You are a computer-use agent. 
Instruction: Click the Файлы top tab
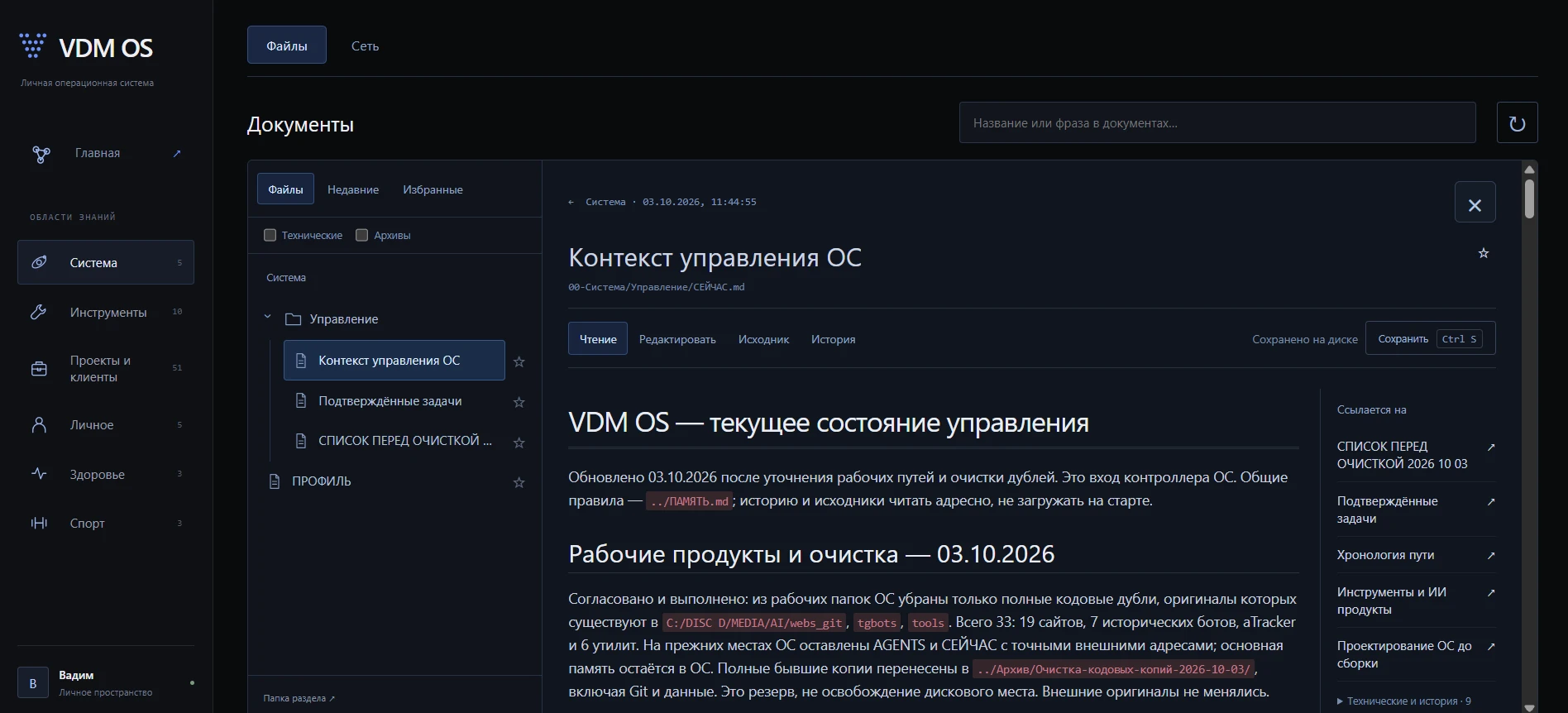[x=287, y=45]
